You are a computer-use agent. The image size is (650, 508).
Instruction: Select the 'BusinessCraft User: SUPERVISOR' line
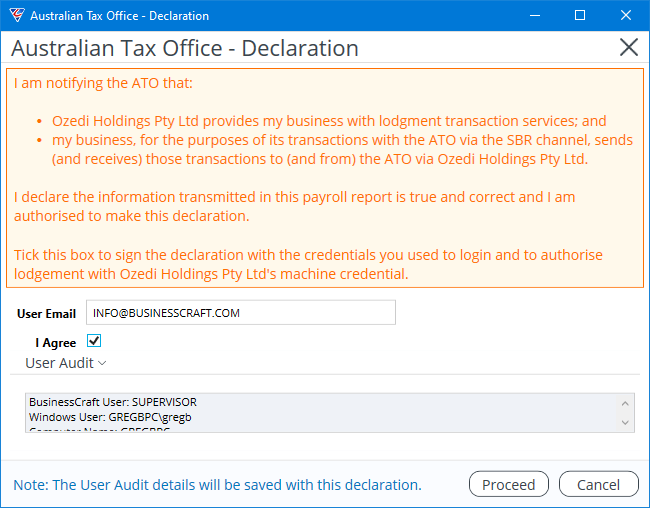(x=113, y=402)
